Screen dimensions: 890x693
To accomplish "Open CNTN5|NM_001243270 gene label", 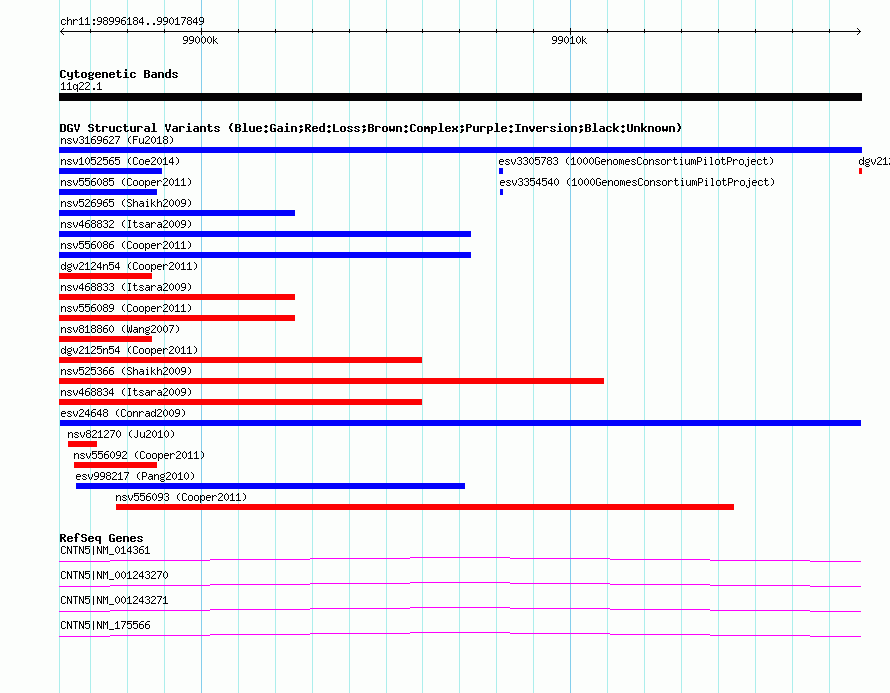I will pos(114,576).
